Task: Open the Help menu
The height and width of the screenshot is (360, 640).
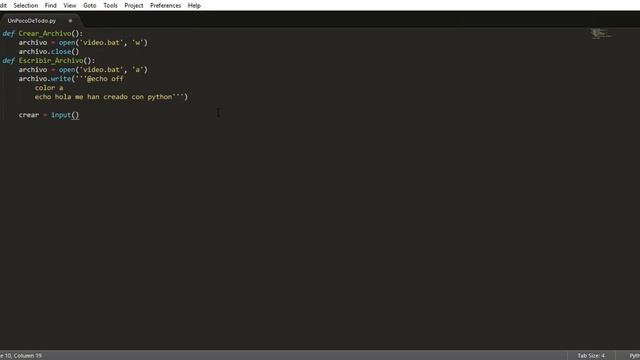Action: (x=194, y=5)
